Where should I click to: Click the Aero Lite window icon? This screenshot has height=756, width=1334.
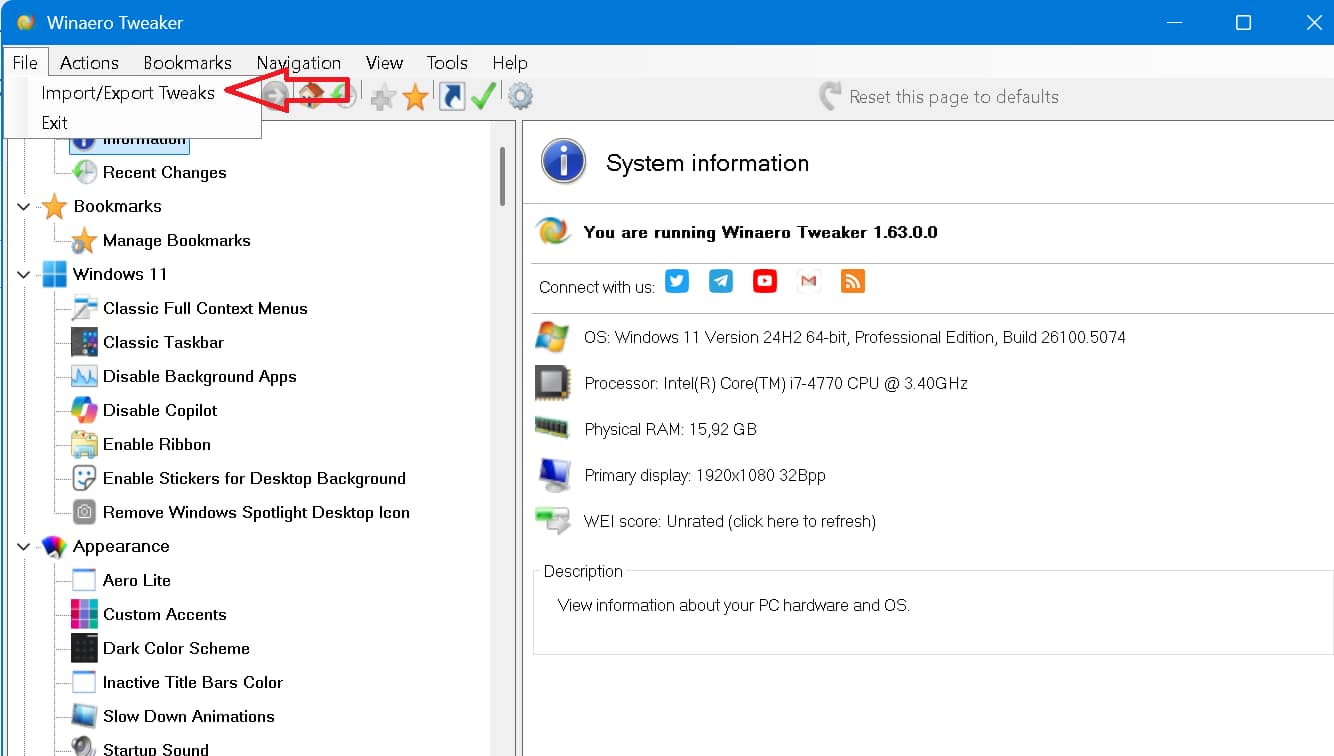(84, 580)
